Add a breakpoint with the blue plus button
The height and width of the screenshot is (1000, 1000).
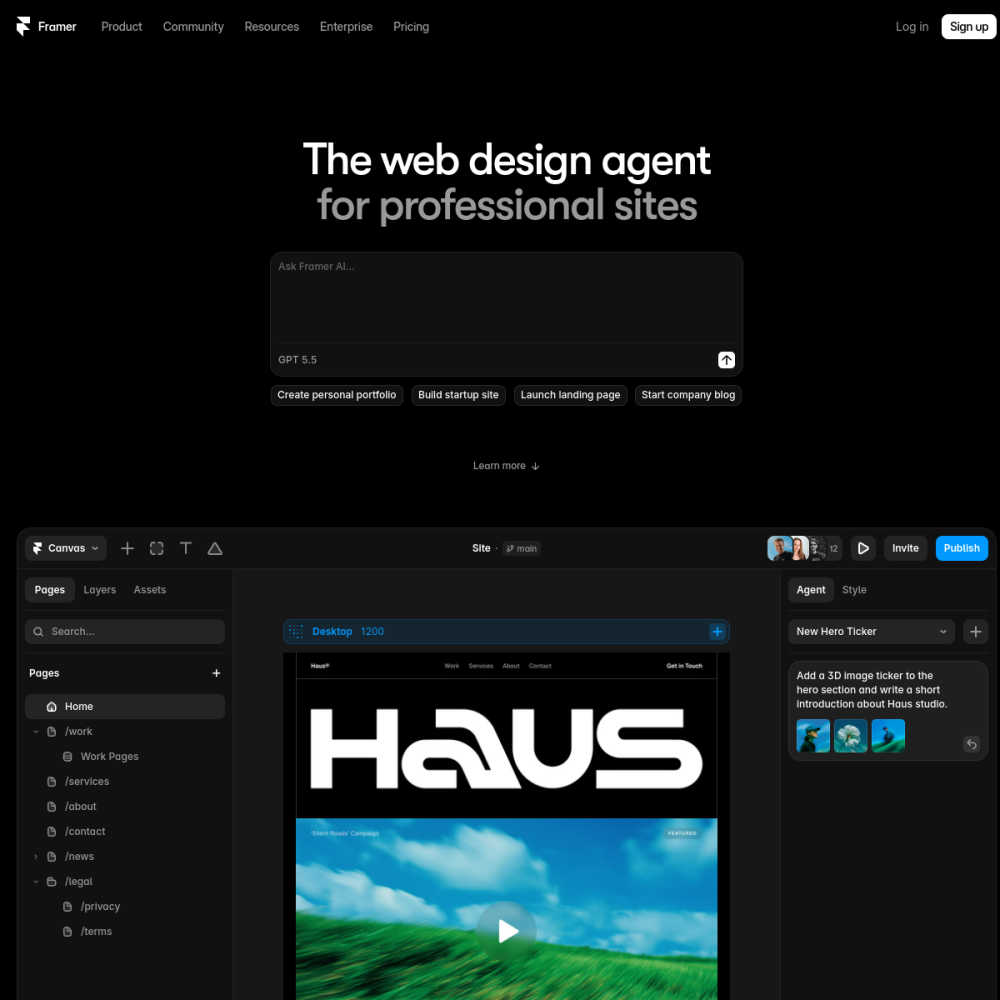point(717,631)
